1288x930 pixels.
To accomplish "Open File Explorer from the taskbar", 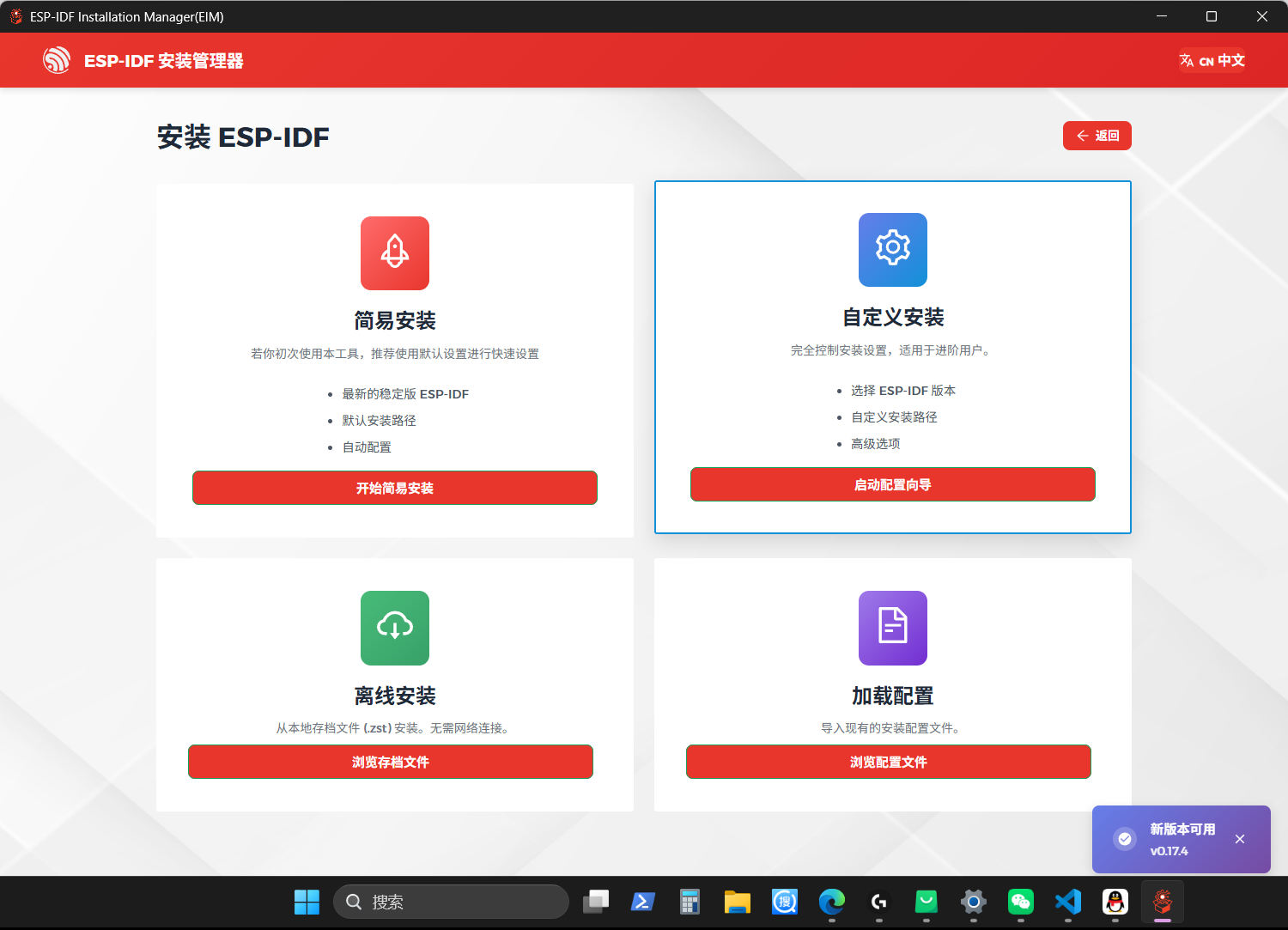I will point(737,902).
